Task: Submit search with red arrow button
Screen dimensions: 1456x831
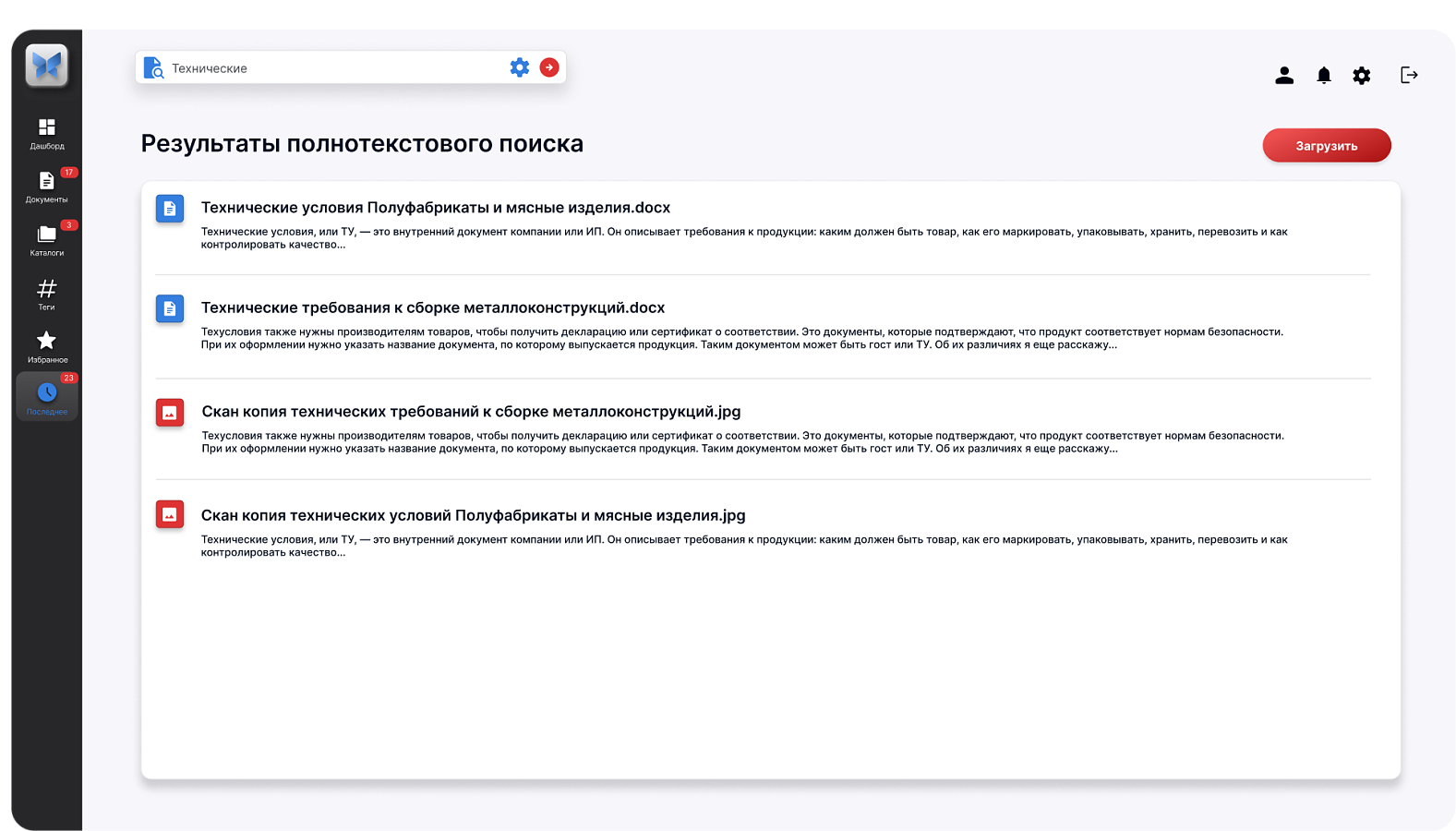Action: 549,67
